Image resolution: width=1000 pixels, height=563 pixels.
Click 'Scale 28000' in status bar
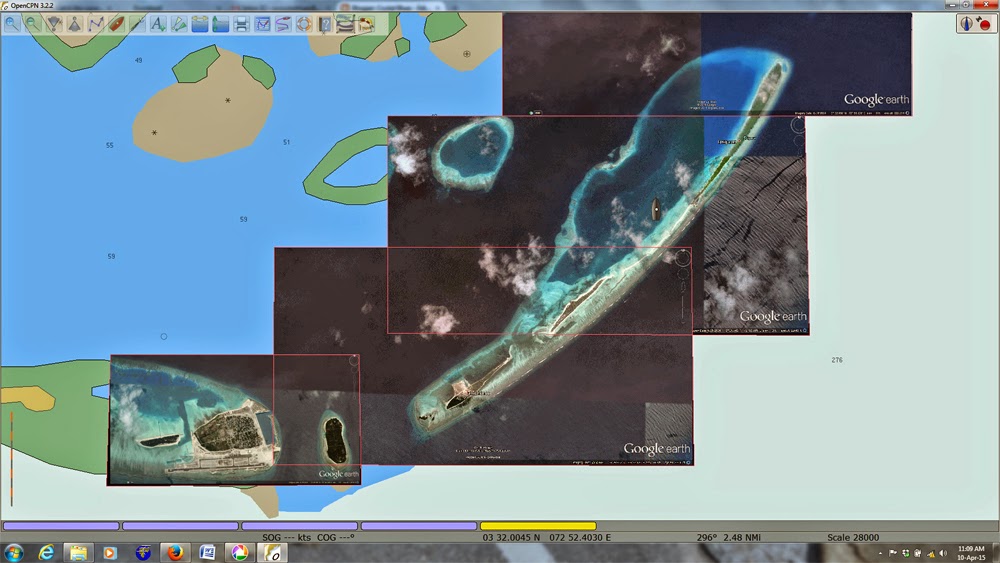853,537
